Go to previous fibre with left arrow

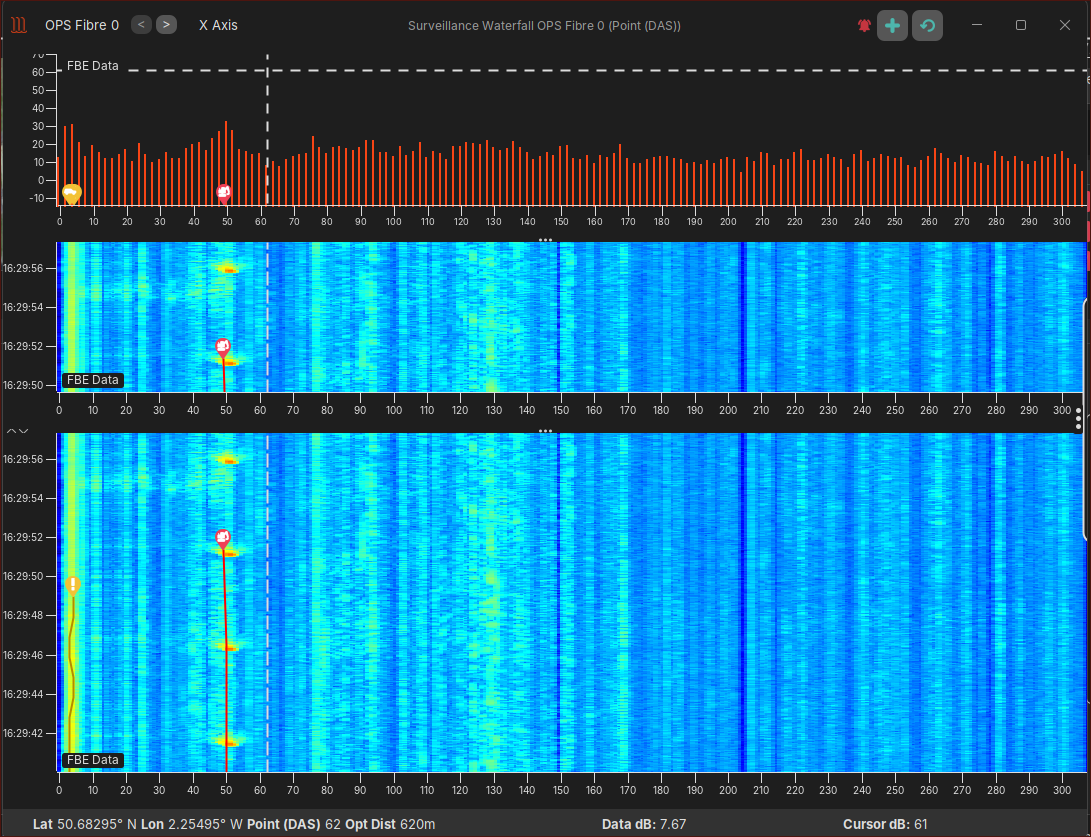141,24
